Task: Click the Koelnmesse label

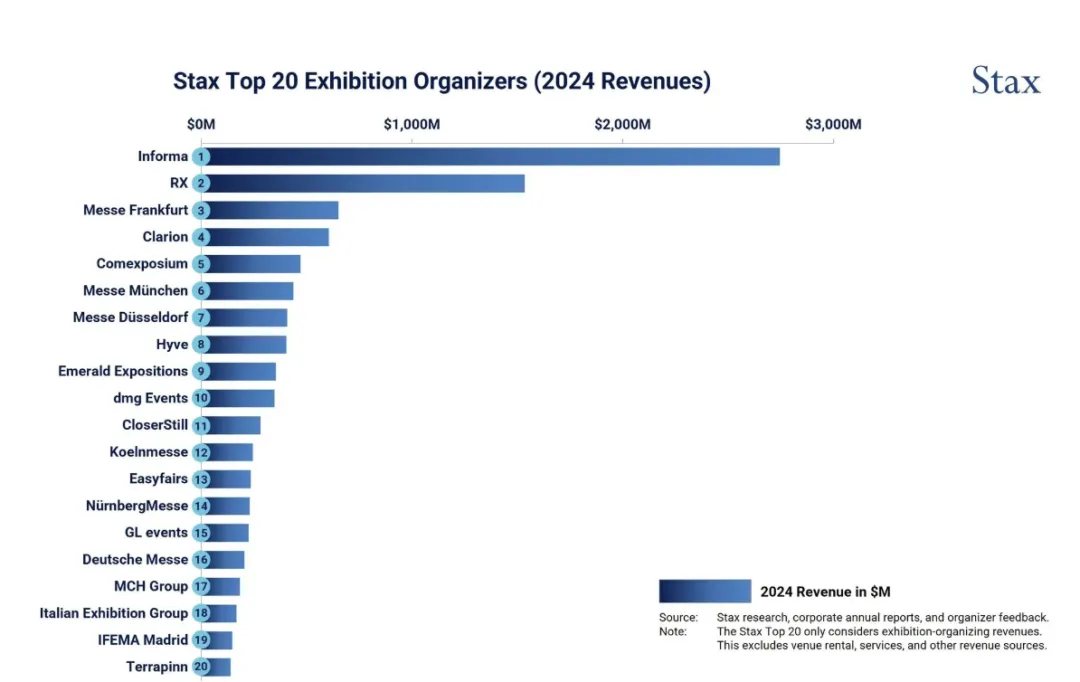Action: [149, 452]
